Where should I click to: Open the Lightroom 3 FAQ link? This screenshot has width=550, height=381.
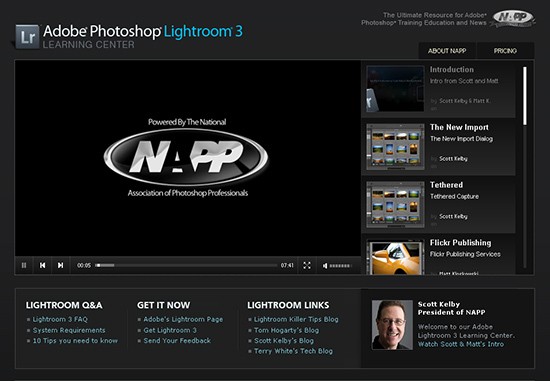click(60, 319)
